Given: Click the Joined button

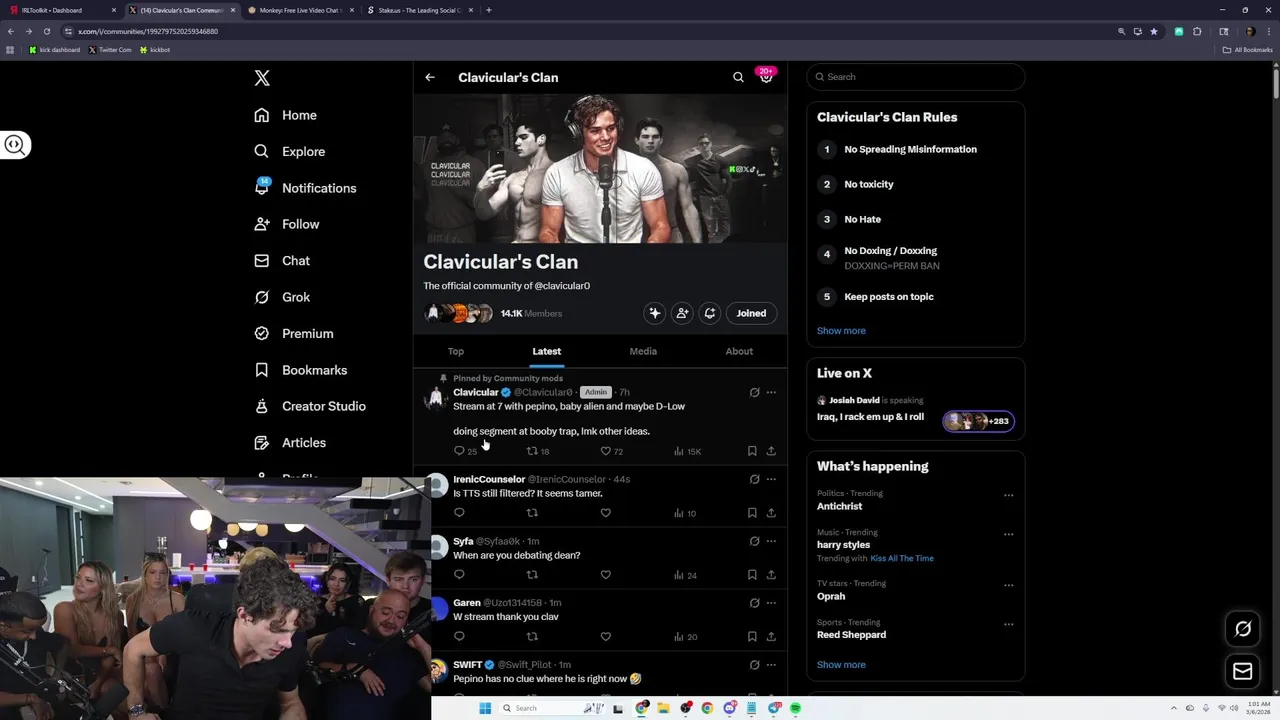Looking at the screenshot, I should tap(751, 313).
